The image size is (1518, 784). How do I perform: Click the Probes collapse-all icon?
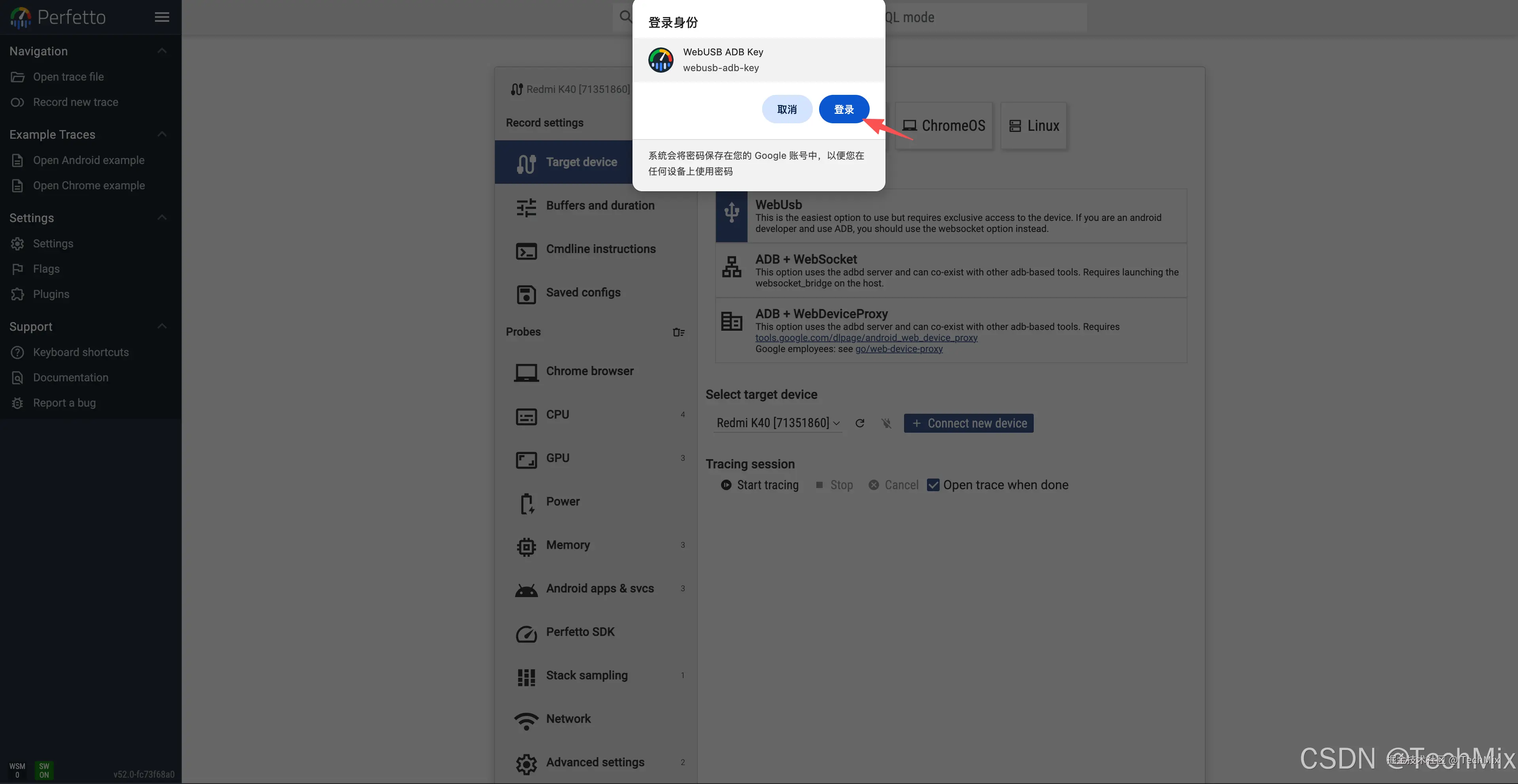click(x=678, y=332)
